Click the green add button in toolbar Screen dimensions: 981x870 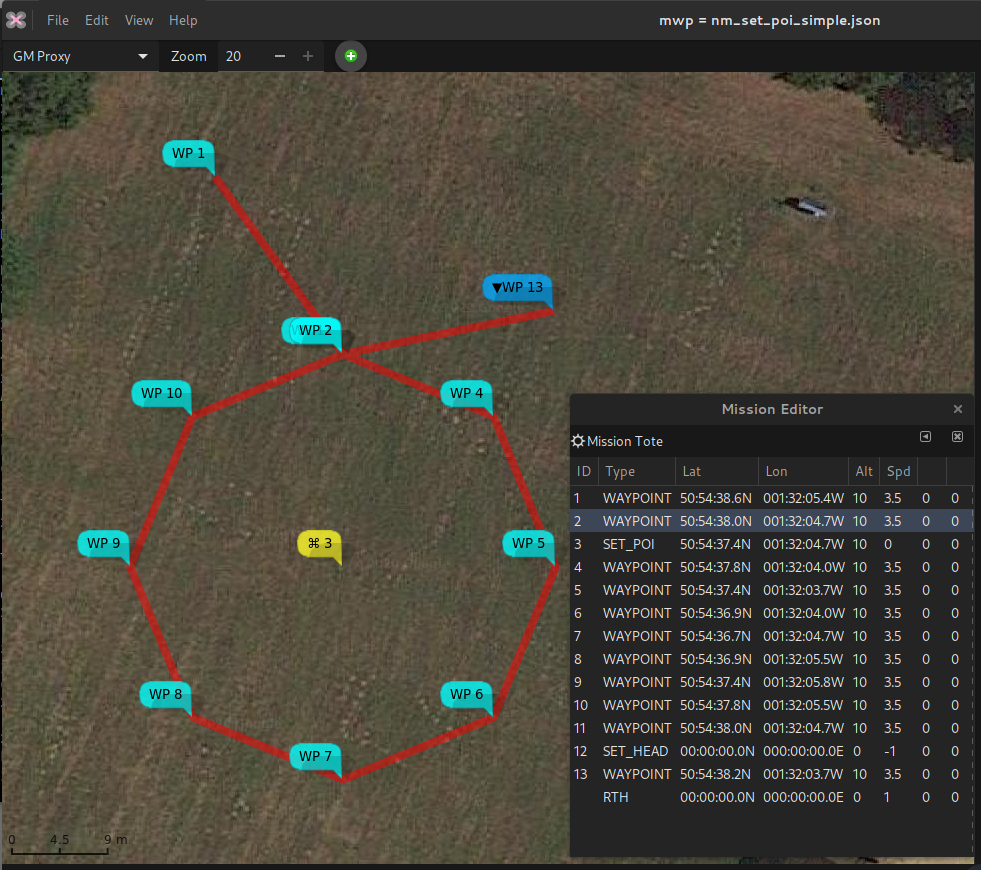[350, 56]
